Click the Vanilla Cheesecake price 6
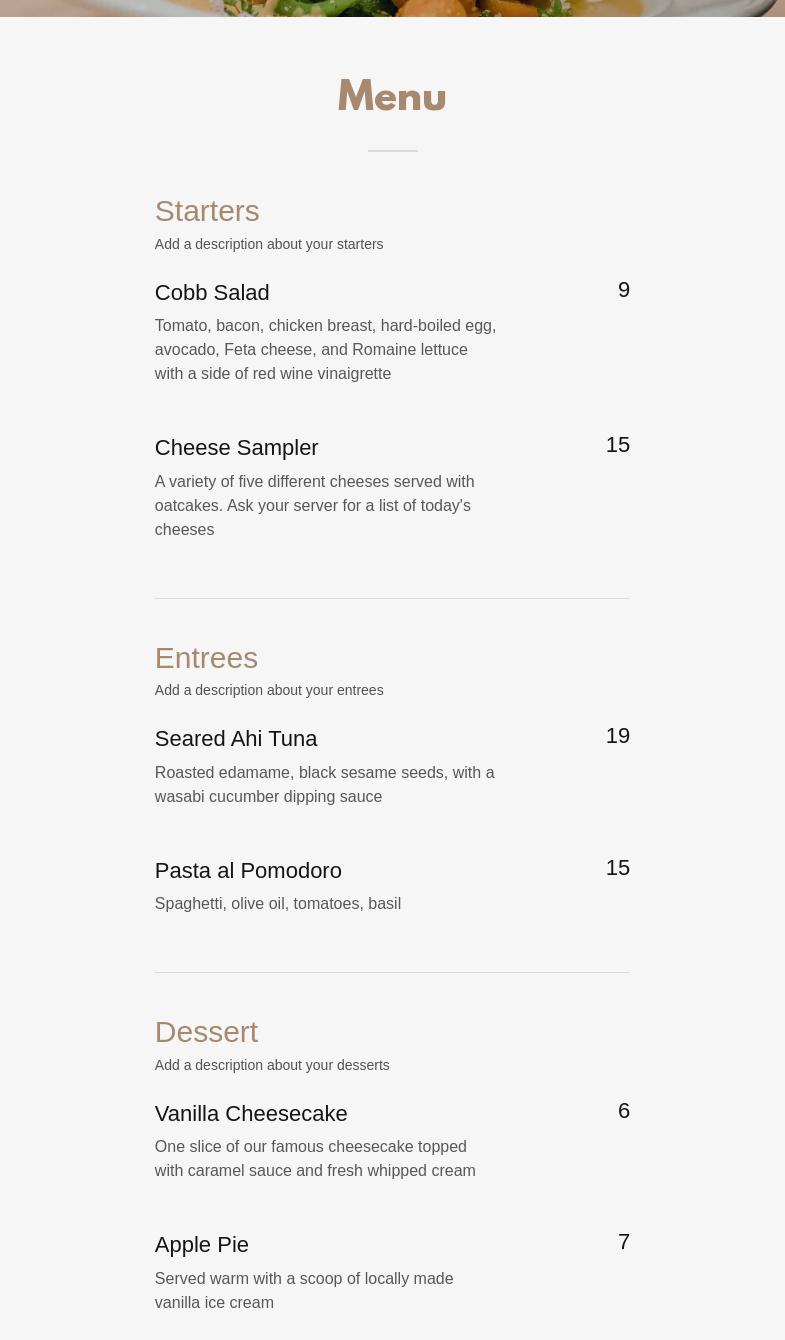The width and height of the screenshot is (785, 1340). [x=624, y=1110]
